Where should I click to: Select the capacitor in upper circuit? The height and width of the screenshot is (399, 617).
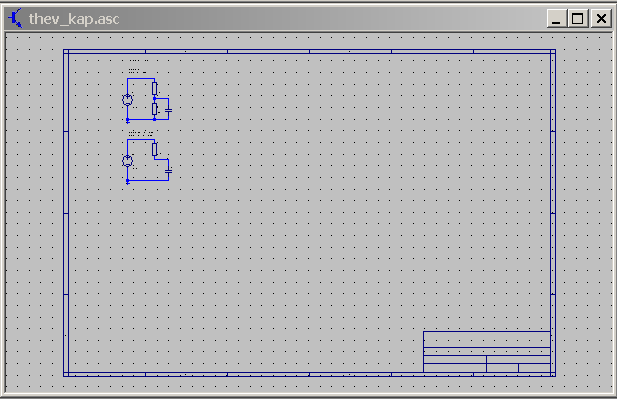[x=168, y=111]
